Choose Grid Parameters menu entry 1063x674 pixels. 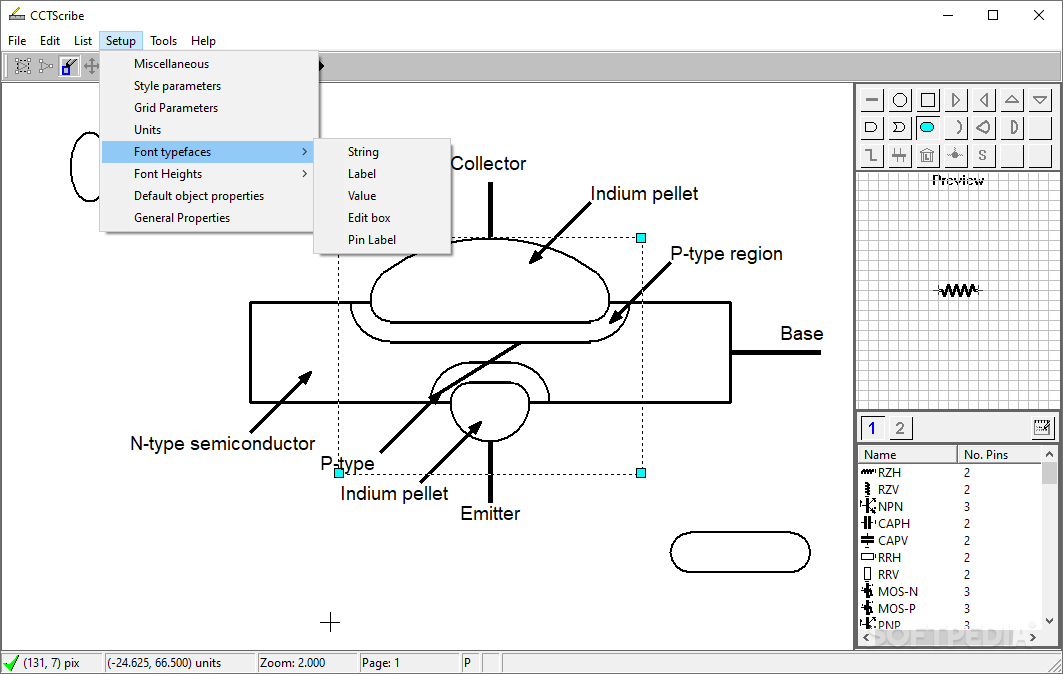209,108
